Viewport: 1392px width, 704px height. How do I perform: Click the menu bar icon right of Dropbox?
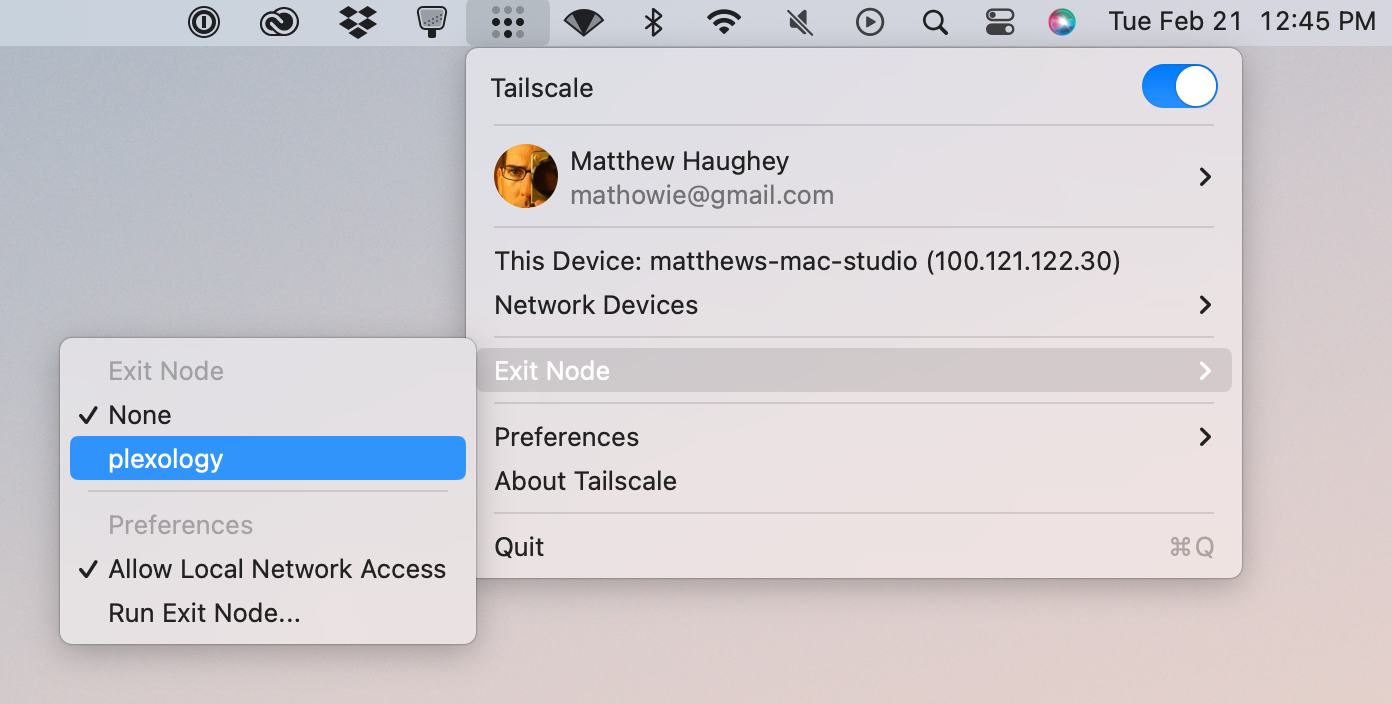coord(431,22)
